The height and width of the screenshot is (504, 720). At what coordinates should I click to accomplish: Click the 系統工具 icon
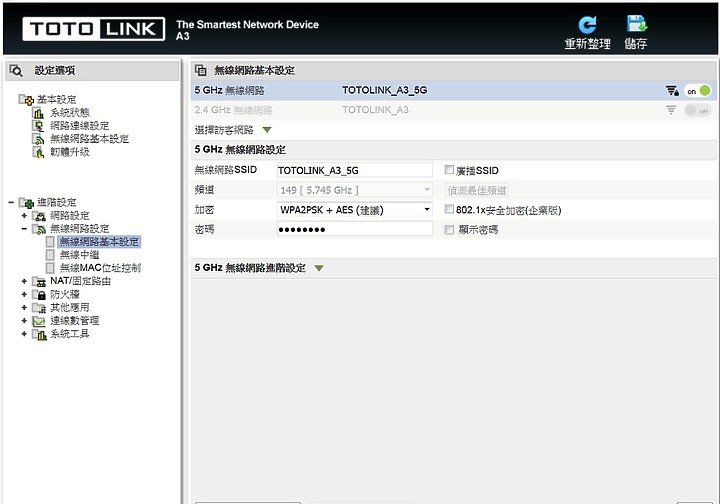click(39, 334)
